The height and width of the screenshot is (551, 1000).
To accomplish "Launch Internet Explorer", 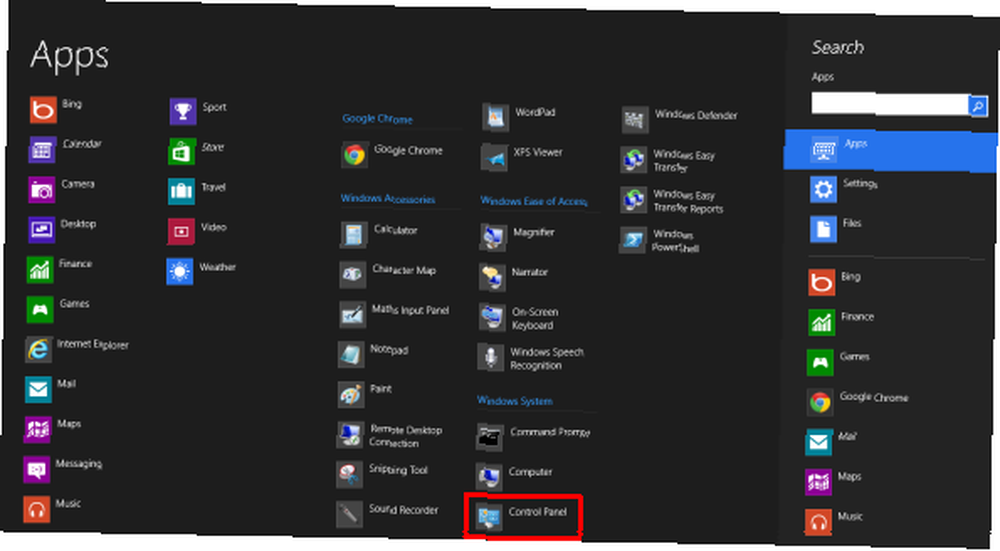I will coord(77,348).
